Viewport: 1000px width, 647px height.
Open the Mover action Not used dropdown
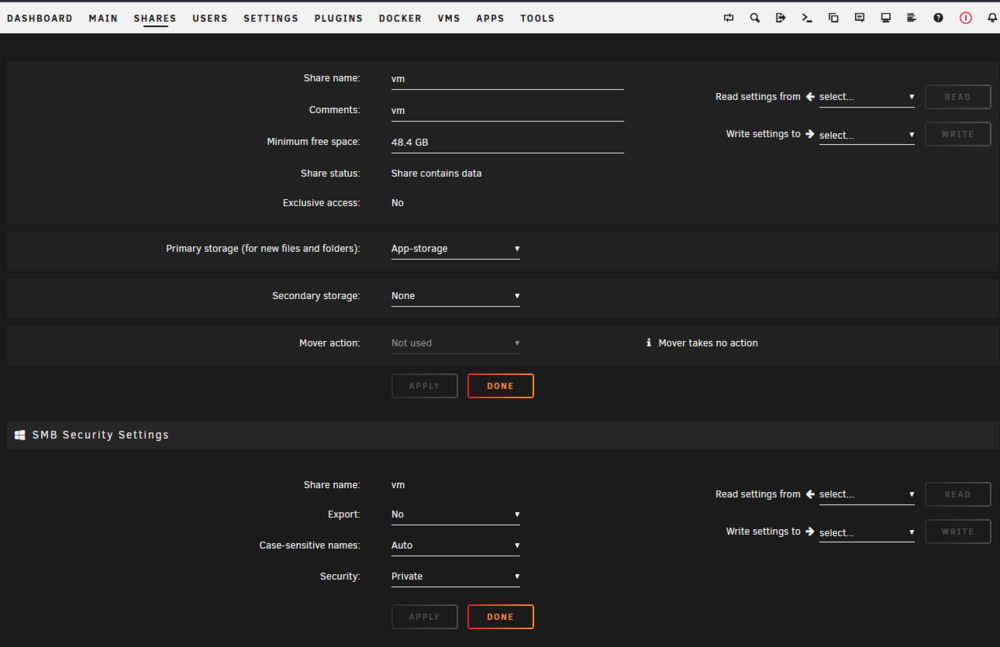pyautogui.click(x=455, y=343)
